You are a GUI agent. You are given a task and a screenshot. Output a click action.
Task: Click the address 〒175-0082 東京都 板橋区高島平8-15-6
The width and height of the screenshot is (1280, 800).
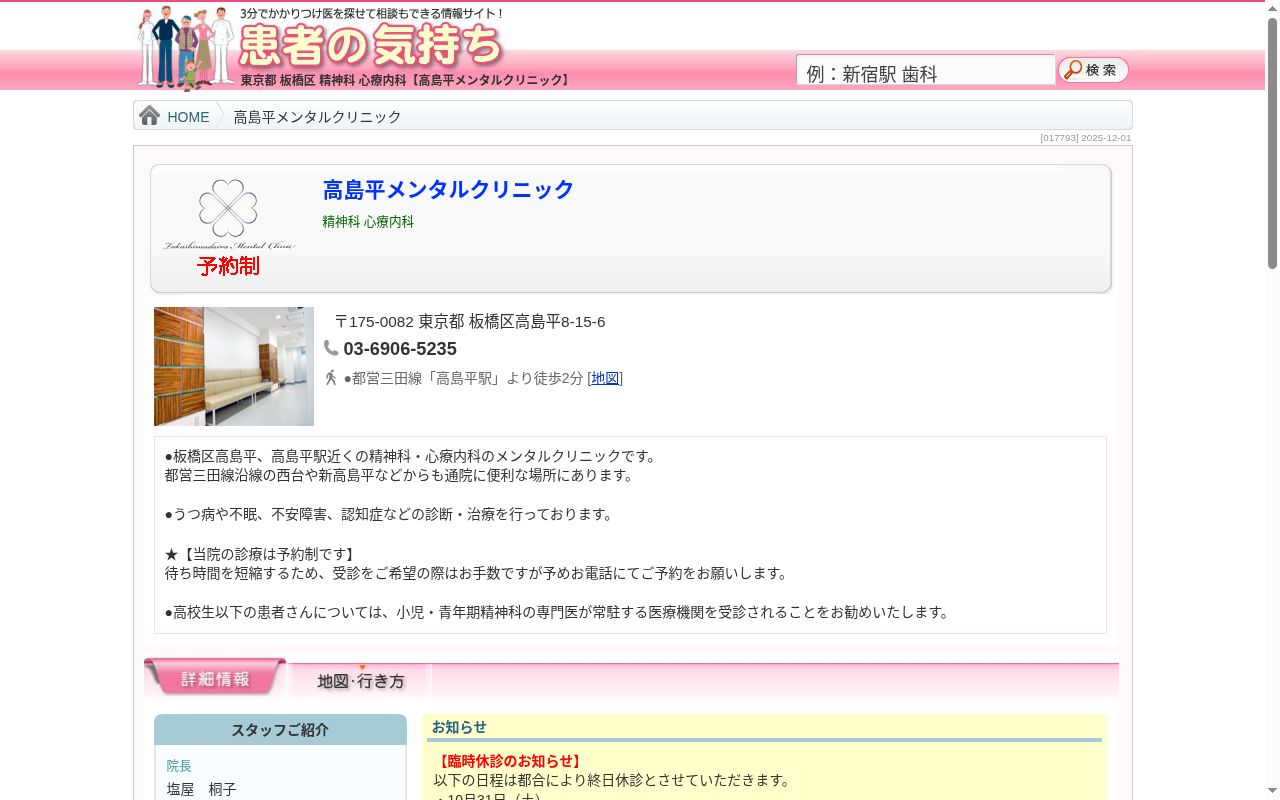coord(470,322)
